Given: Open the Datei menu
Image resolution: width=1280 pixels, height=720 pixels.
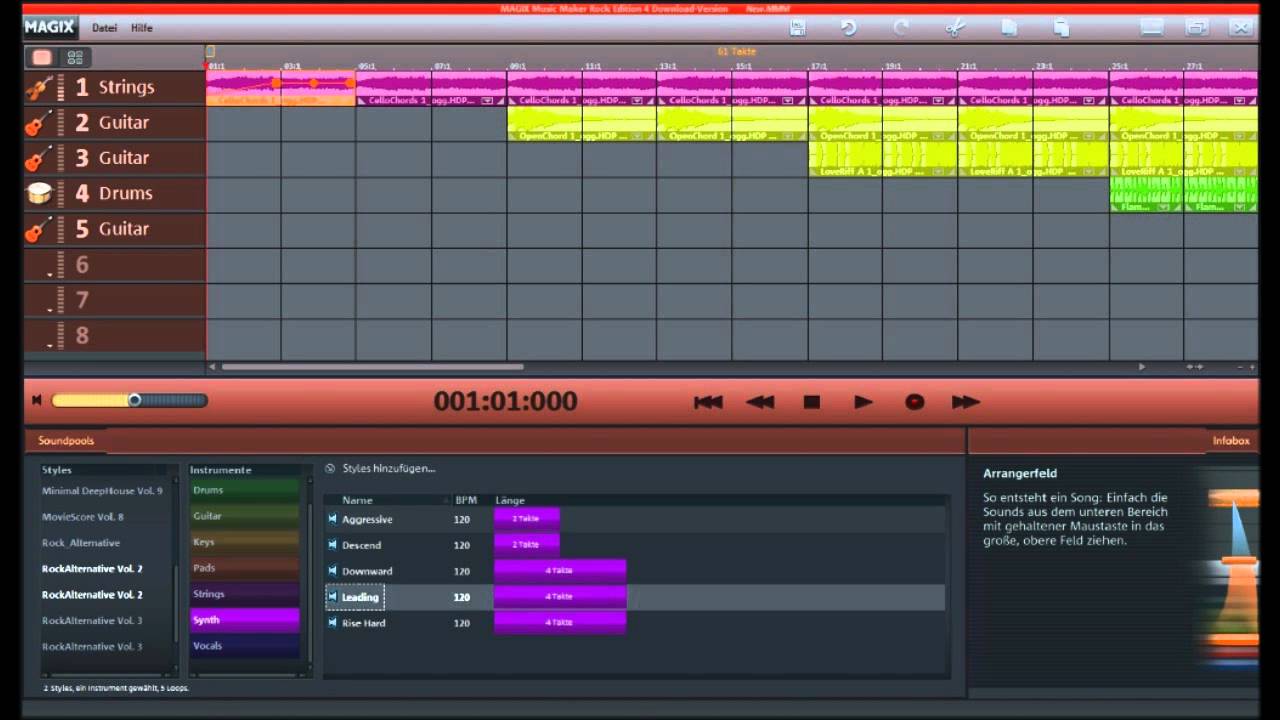Looking at the screenshot, I should click(102, 28).
